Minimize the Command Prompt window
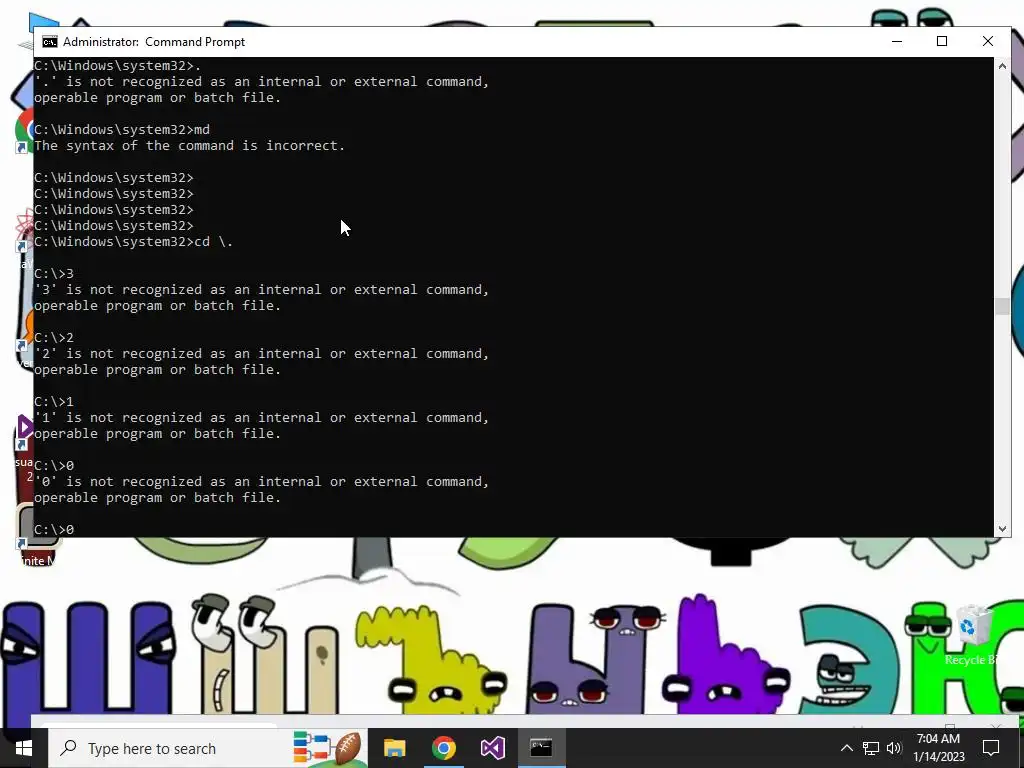This screenshot has height=768, width=1024. click(897, 41)
